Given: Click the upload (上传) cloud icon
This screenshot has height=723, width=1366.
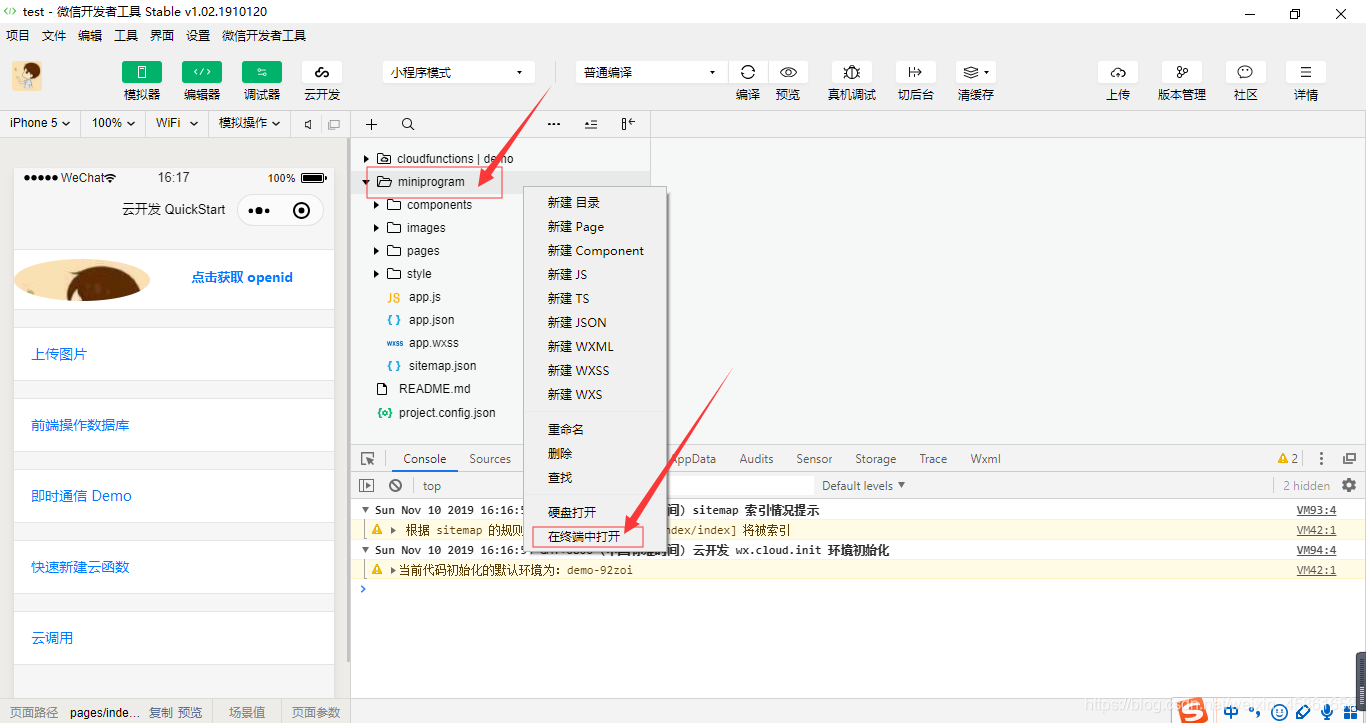Looking at the screenshot, I should coord(1118,72).
